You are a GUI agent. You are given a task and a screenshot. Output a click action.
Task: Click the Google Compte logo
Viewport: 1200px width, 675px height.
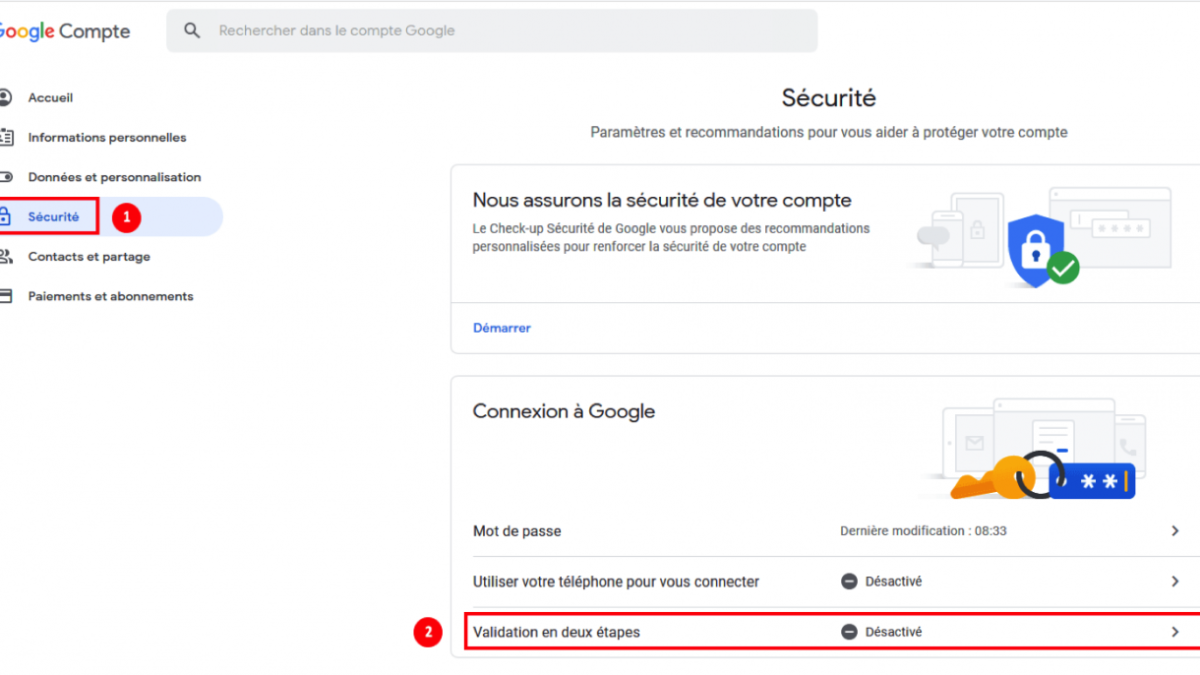point(64,31)
